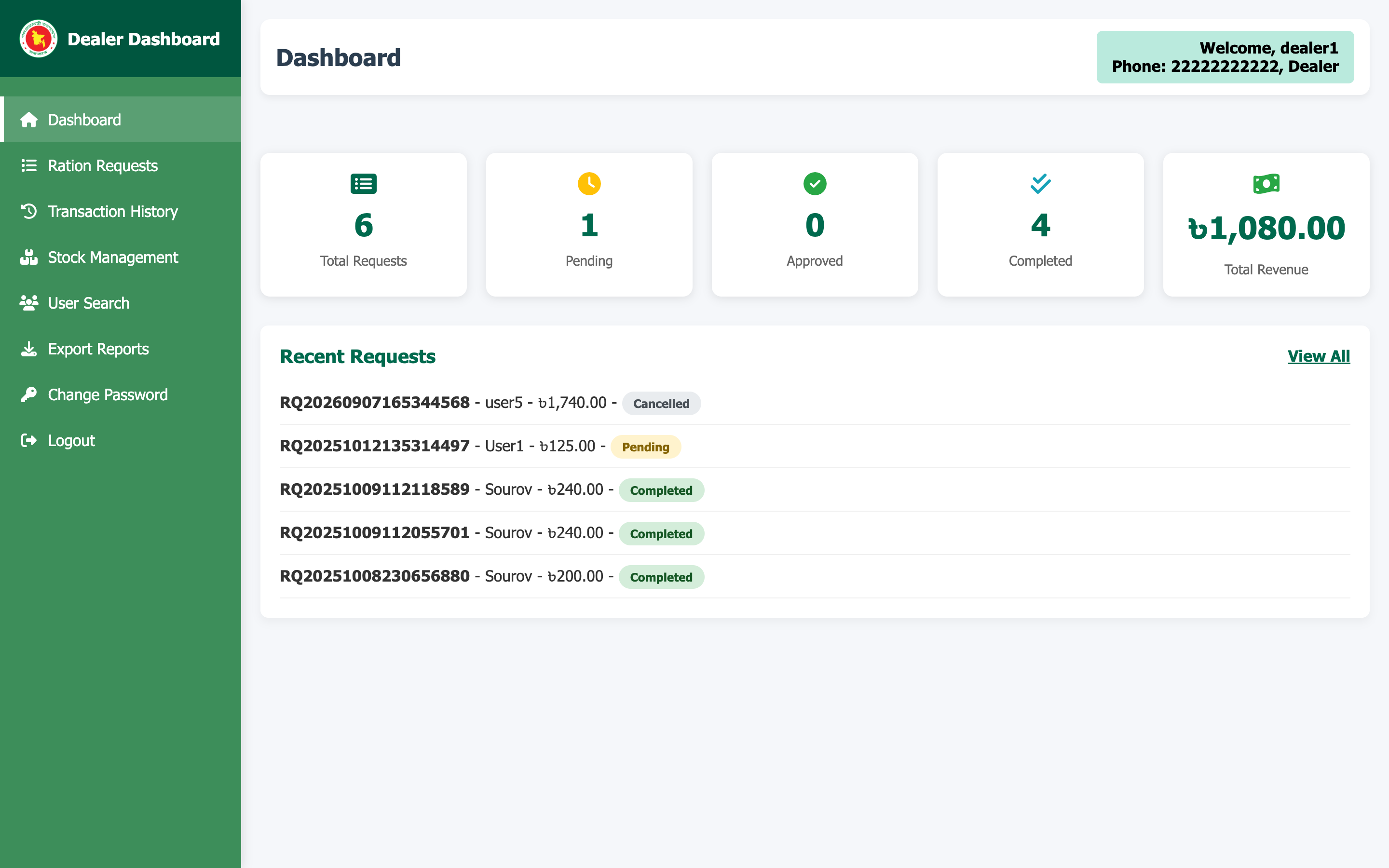The width and height of the screenshot is (1389, 868).
Task: Click the Stock Management boxes icon
Action: pos(29,257)
